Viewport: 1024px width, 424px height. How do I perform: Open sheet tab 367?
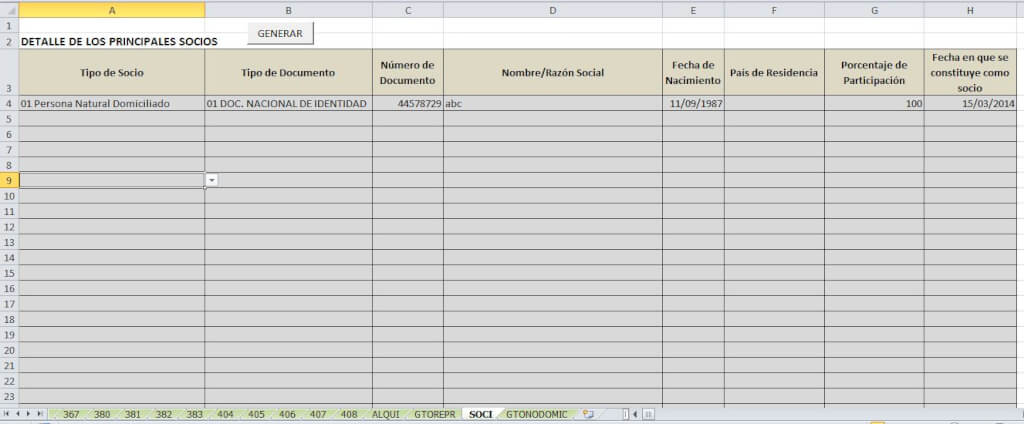coord(71,414)
